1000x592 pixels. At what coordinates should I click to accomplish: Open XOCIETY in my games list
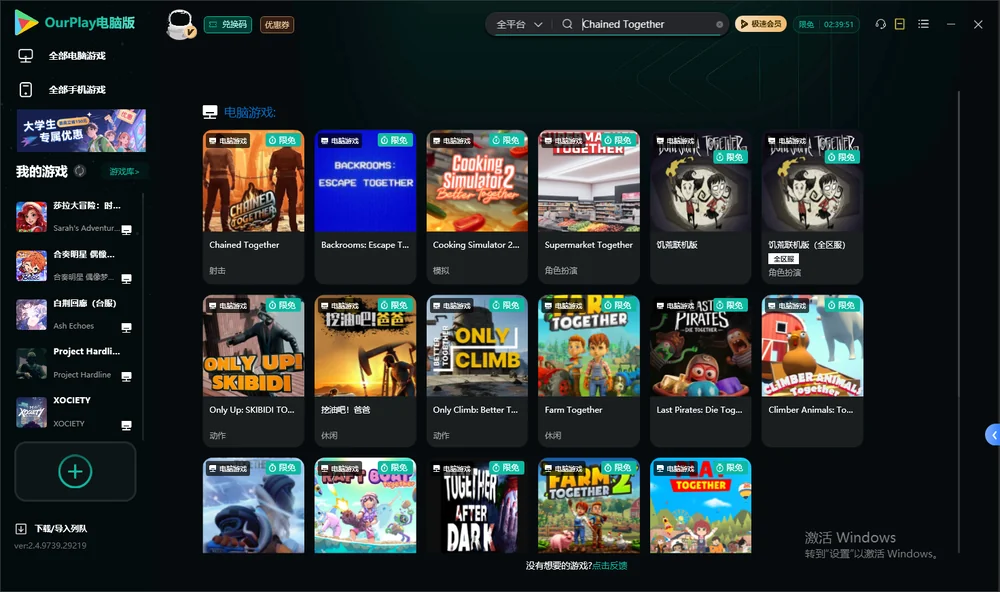(x=75, y=412)
